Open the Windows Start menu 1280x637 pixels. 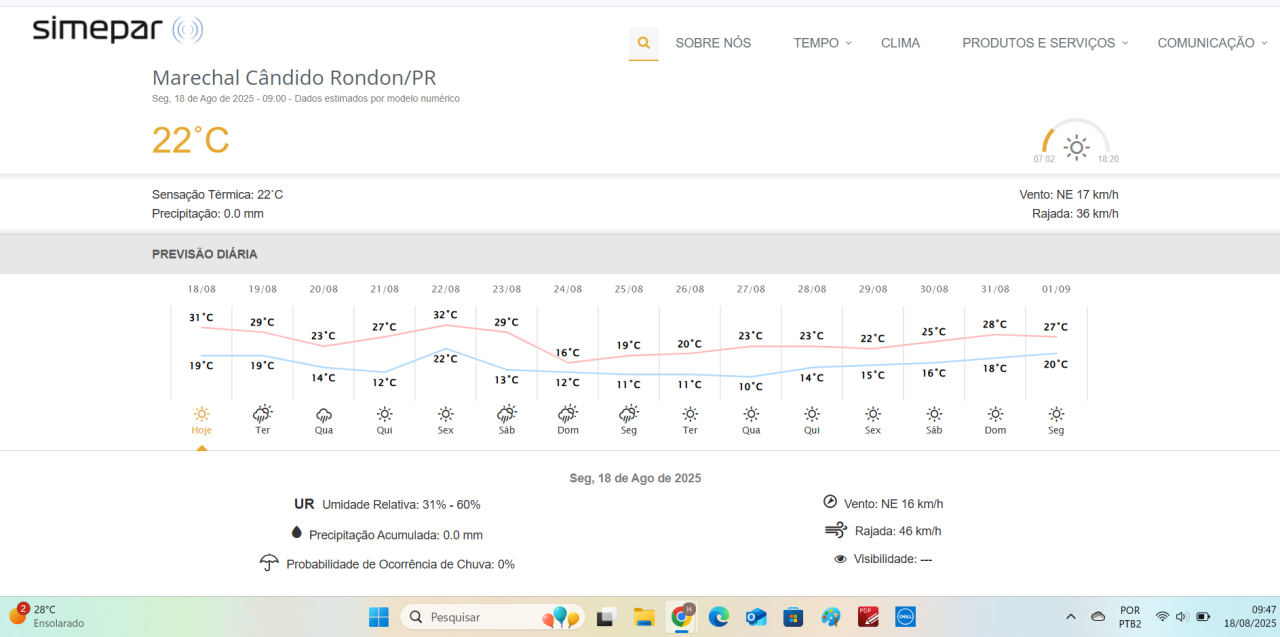pos(379,617)
